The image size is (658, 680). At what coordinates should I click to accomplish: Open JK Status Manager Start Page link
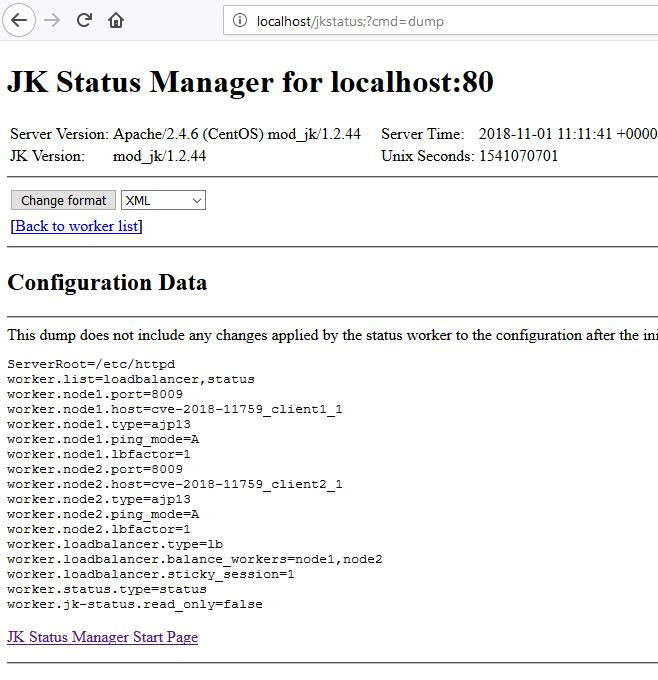point(102,637)
